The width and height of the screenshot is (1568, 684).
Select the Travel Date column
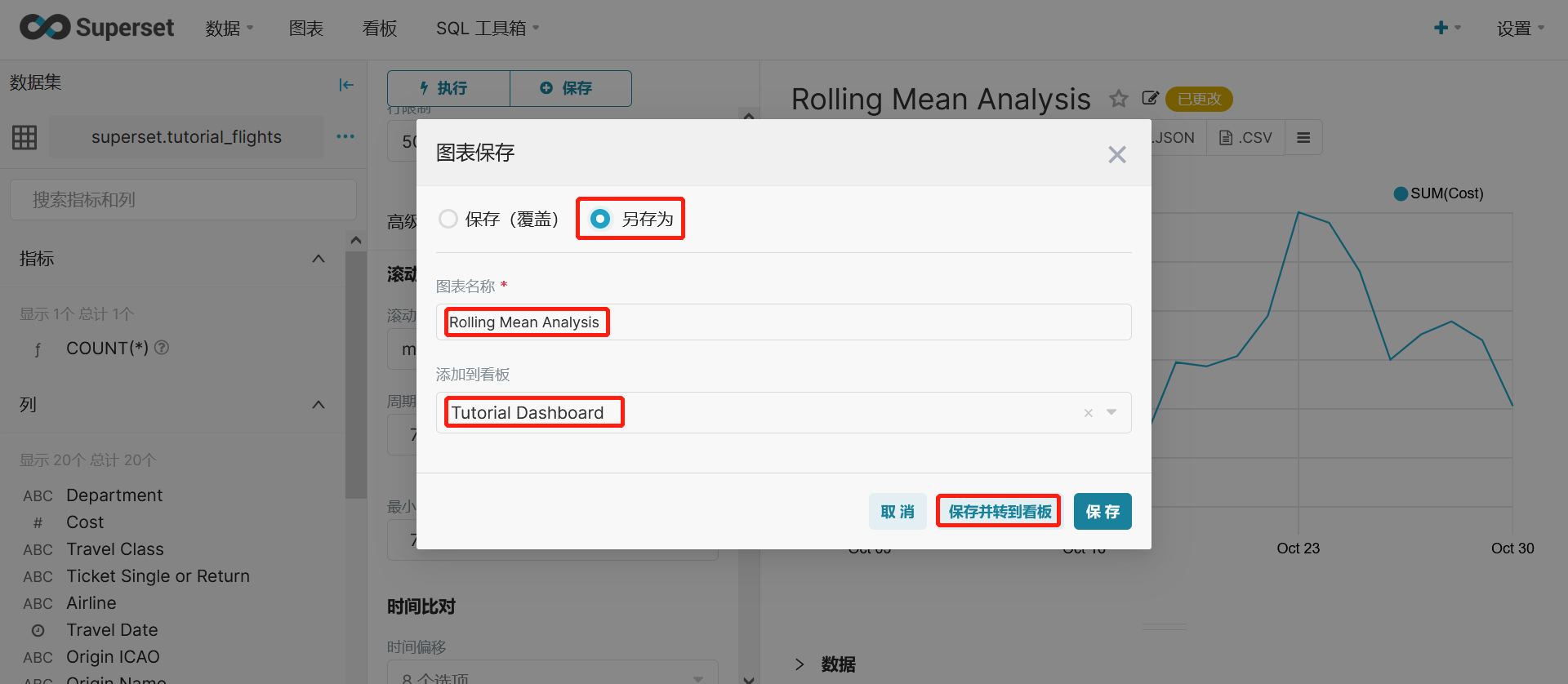pos(112,630)
